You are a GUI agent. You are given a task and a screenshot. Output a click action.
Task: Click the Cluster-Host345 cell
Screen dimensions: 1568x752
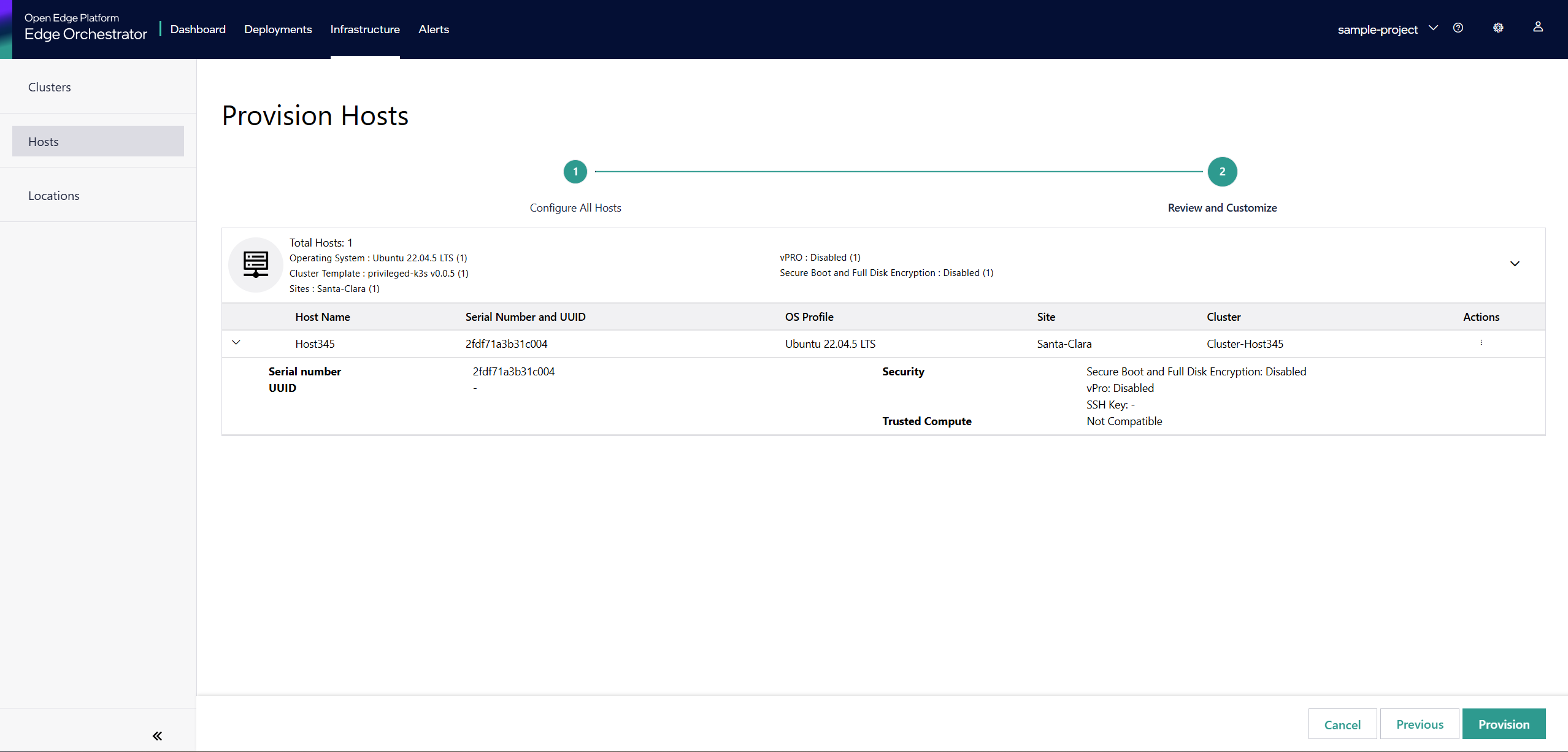[1245, 344]
